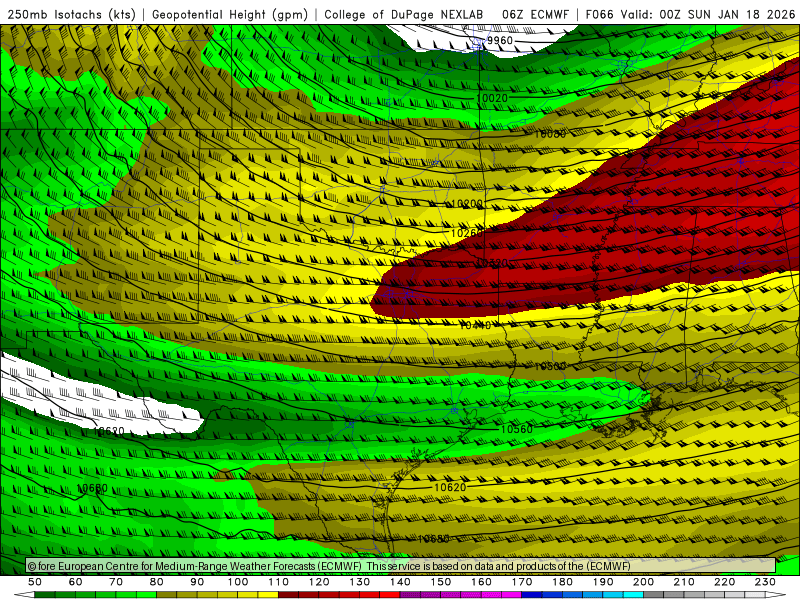
Task: Click the 10560 height contour label
Action: (x=517, y=429)
